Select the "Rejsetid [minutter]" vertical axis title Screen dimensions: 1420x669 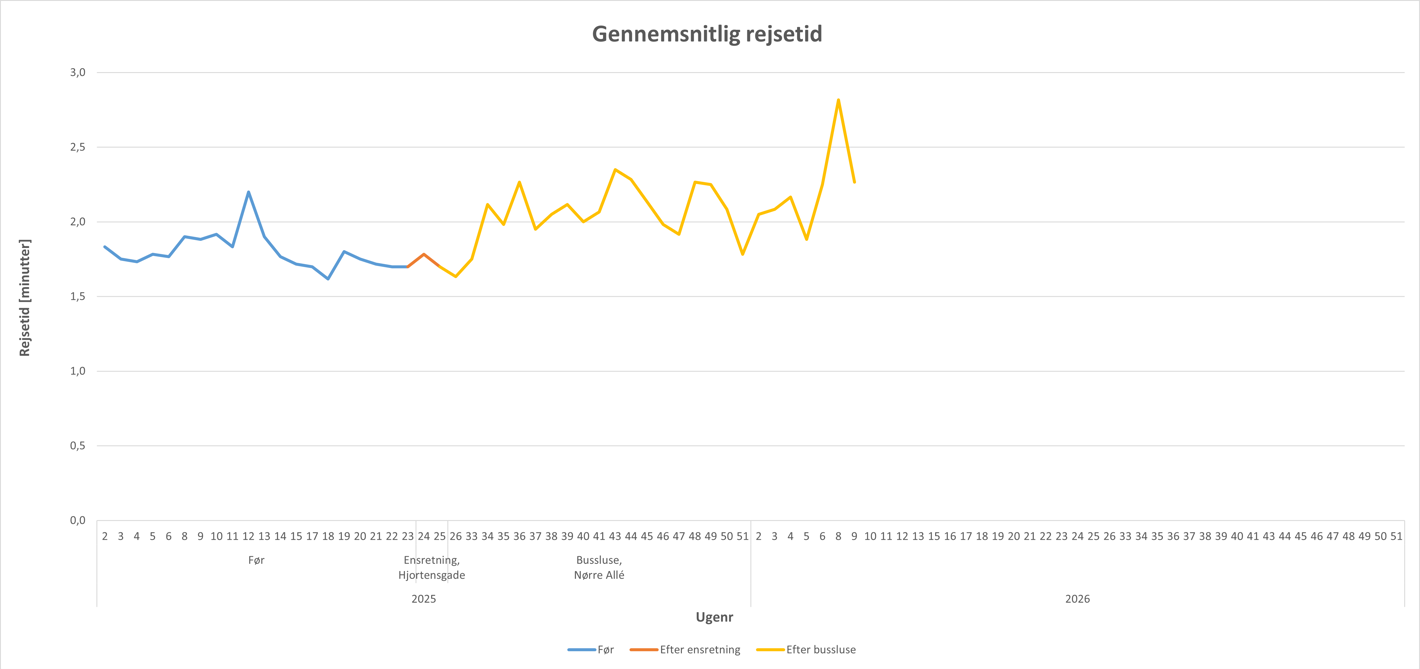(x=25, y=298)
